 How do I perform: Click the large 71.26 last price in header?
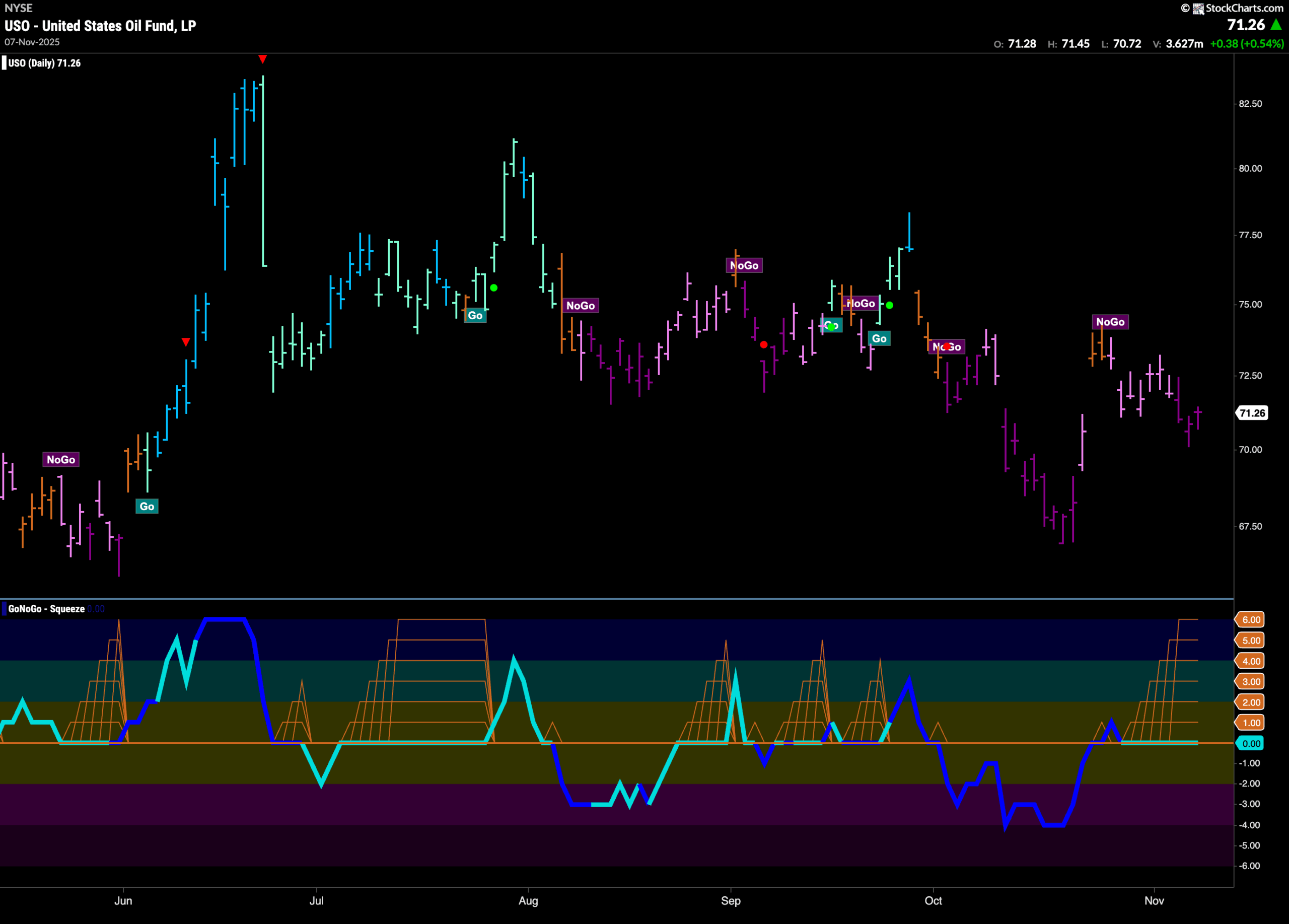pyautogui.click(x=1246, y=25)
